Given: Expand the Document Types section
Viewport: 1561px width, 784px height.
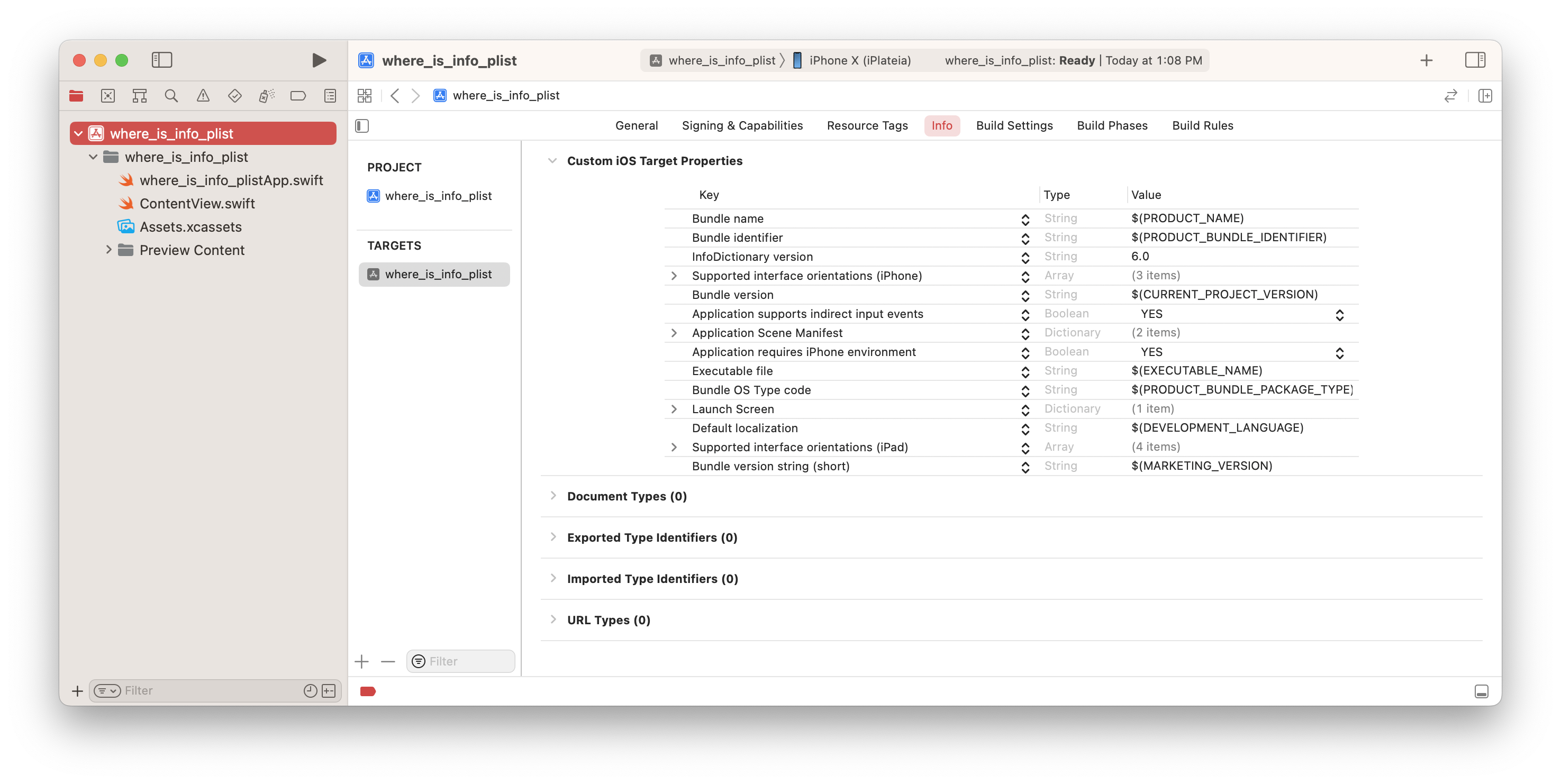Looking at the screenshot, I should pyautogui.click(x=552, y=496).
